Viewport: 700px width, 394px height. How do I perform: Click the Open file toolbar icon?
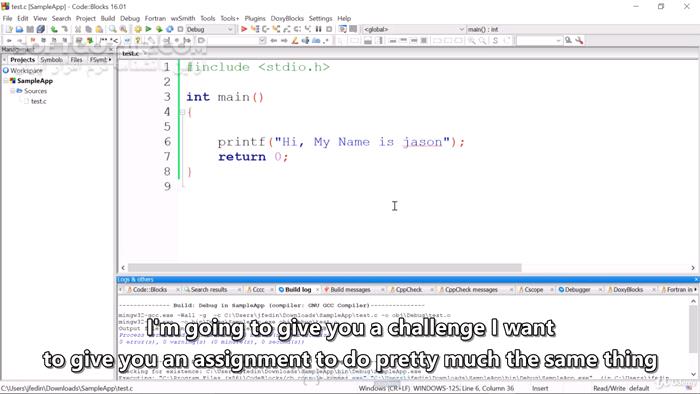click(19, 29)
